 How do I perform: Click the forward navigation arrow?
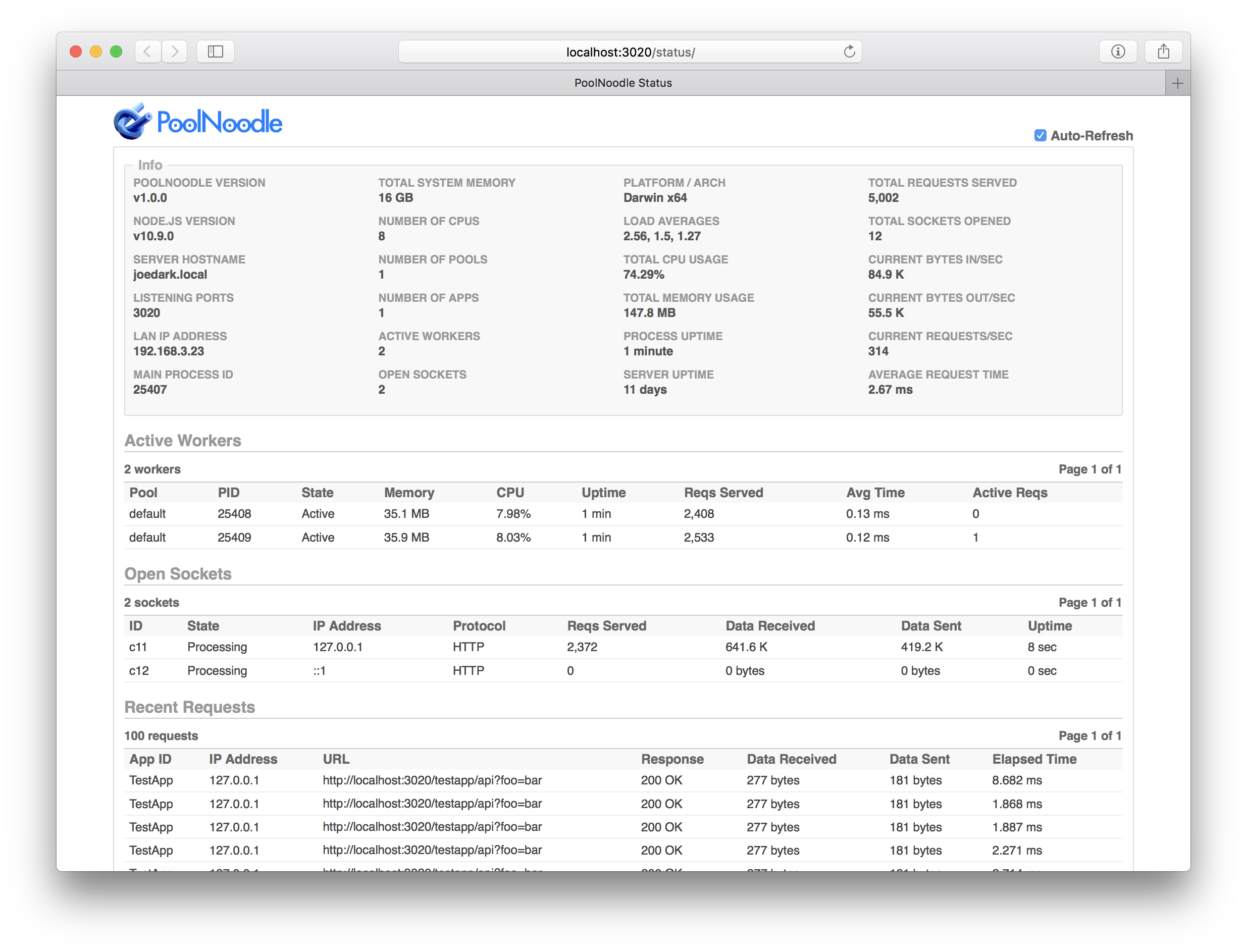pos(175,51)
